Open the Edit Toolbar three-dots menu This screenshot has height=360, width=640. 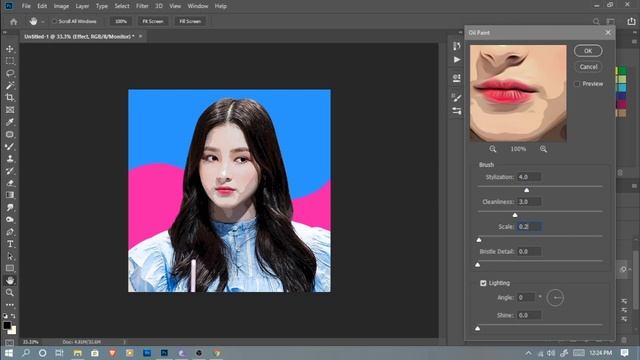pyautogui.click(x=10, y=304)
